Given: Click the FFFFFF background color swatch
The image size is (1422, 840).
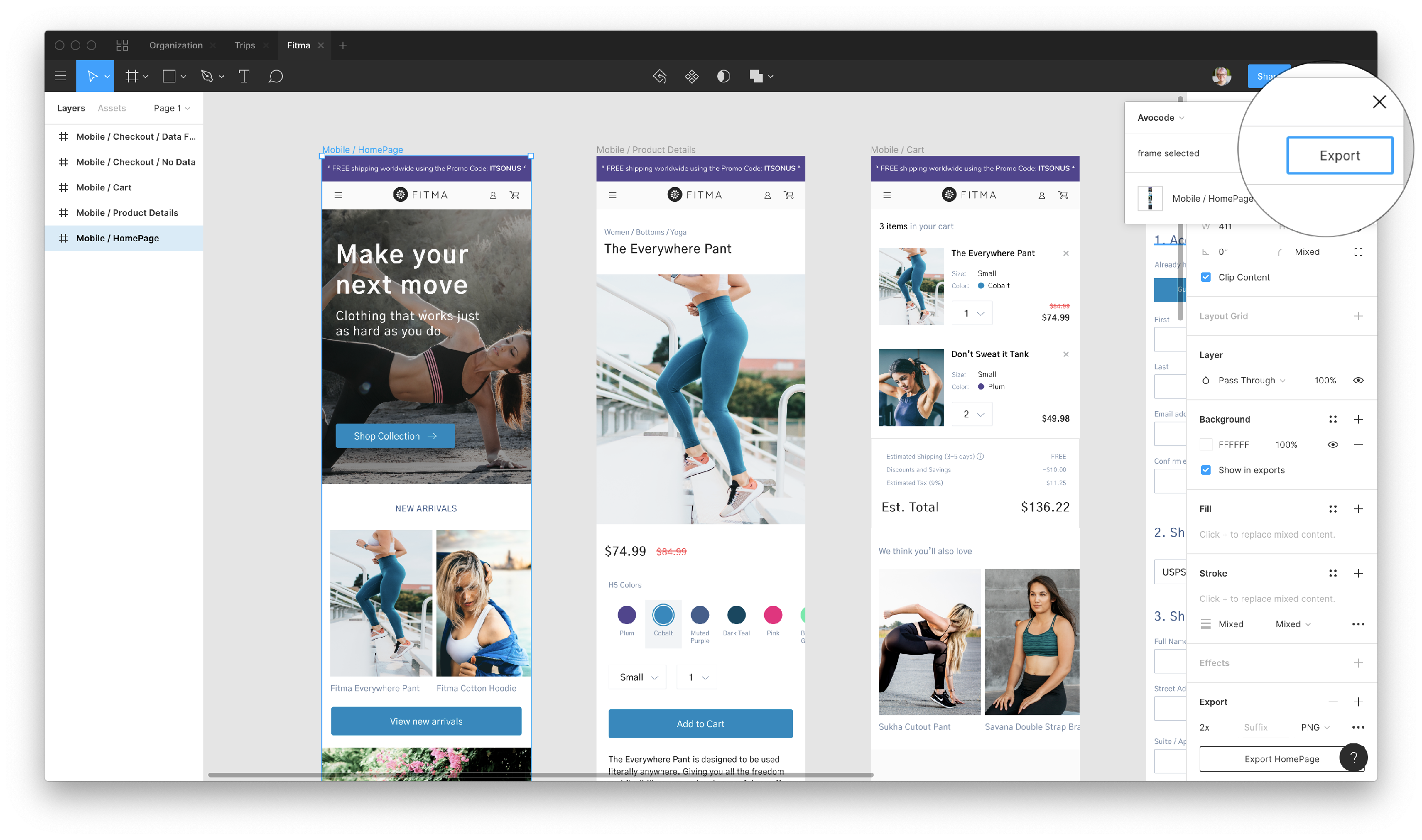Looking at the screenshot, I should [1206, 445].
